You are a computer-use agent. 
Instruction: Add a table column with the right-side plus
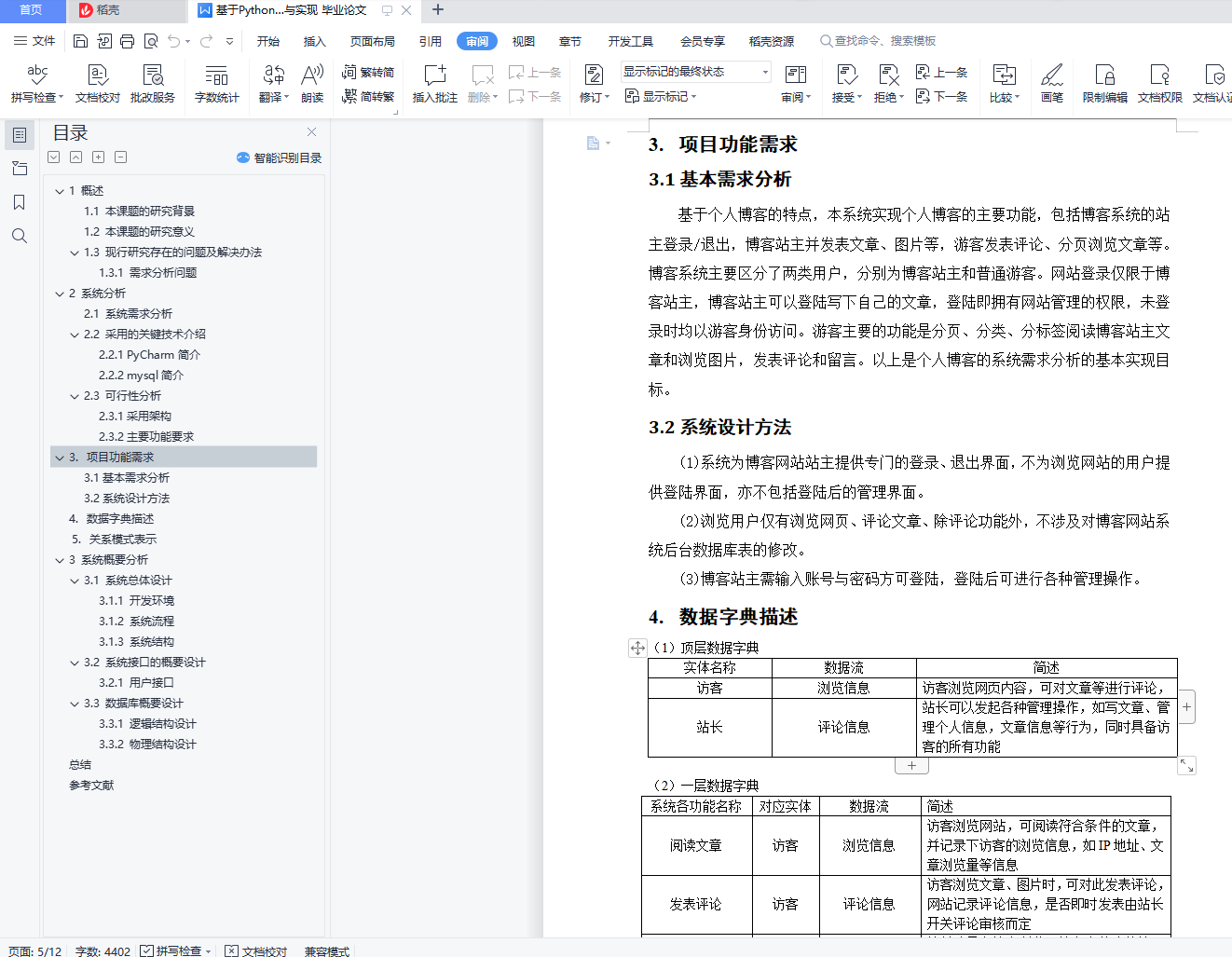[x=1186, y=707]
